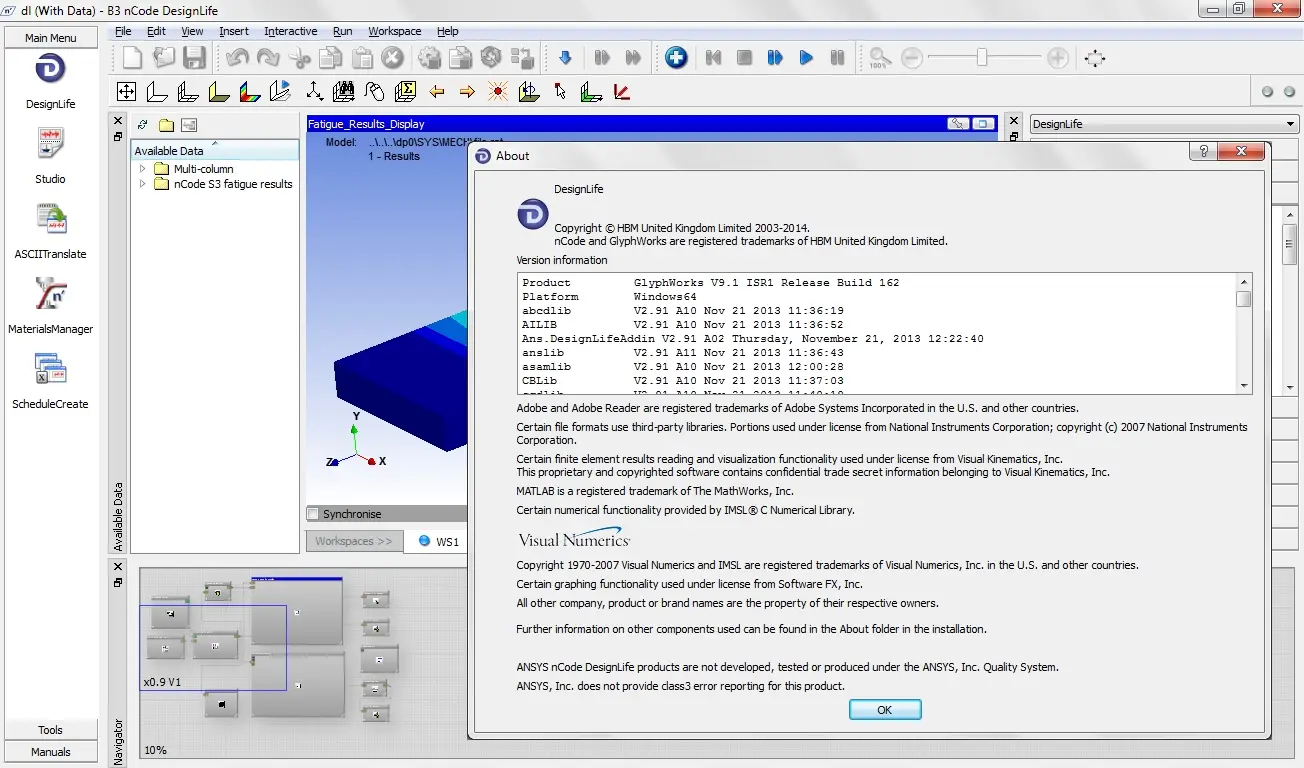
Task: Open the ASCIITranslate tool
Action: 50,231
